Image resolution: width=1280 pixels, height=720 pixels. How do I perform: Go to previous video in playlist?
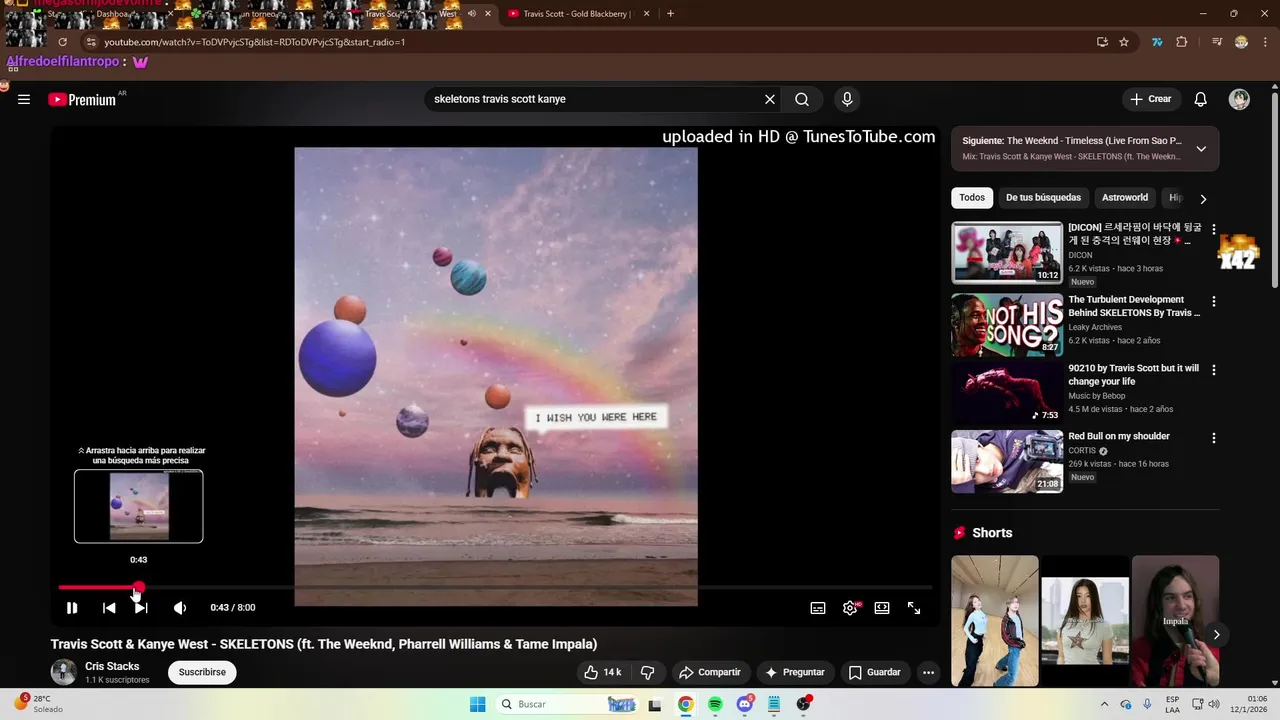coord(109,608)
